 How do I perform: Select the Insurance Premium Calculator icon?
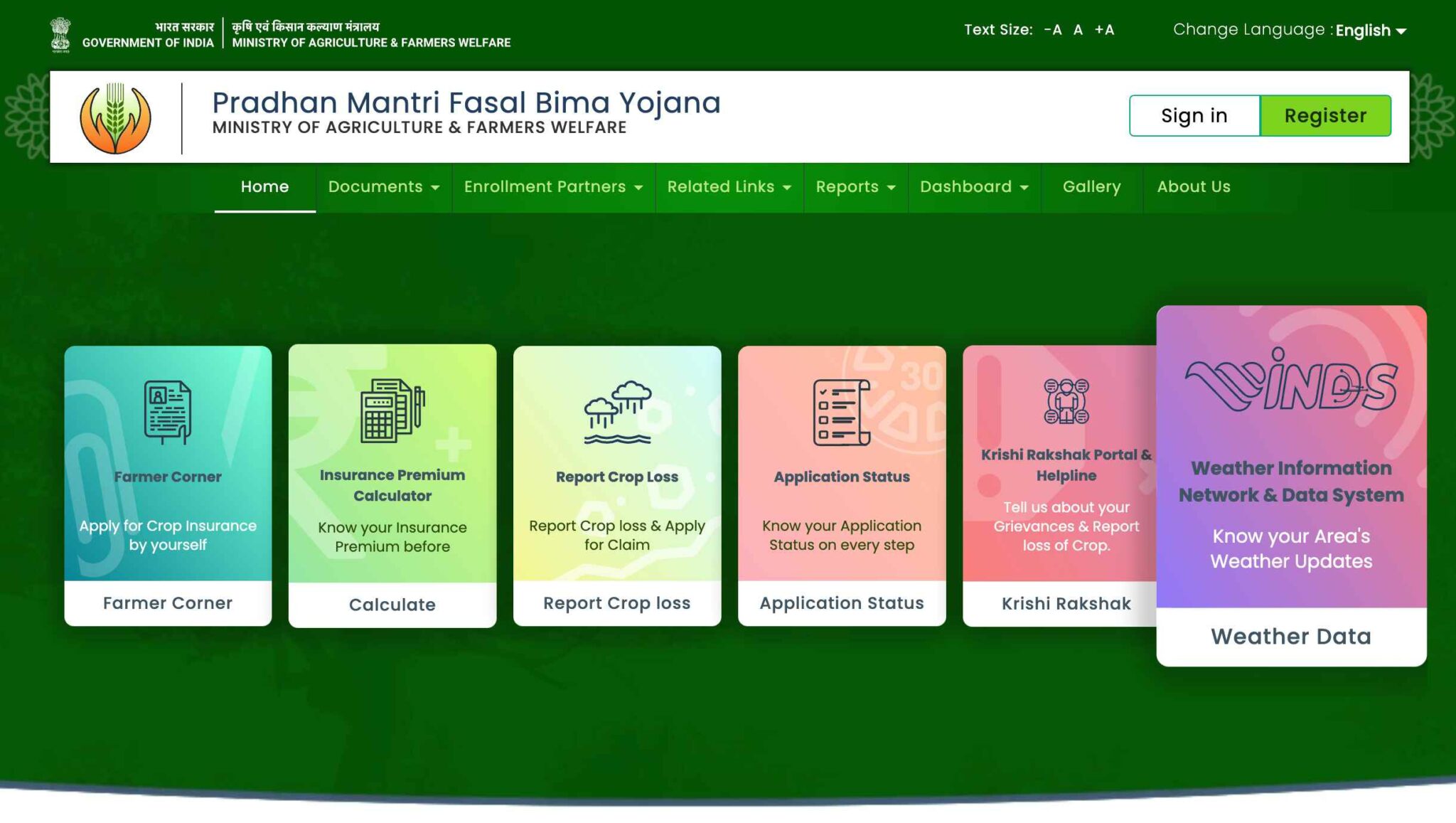click(x=392, y=413)
